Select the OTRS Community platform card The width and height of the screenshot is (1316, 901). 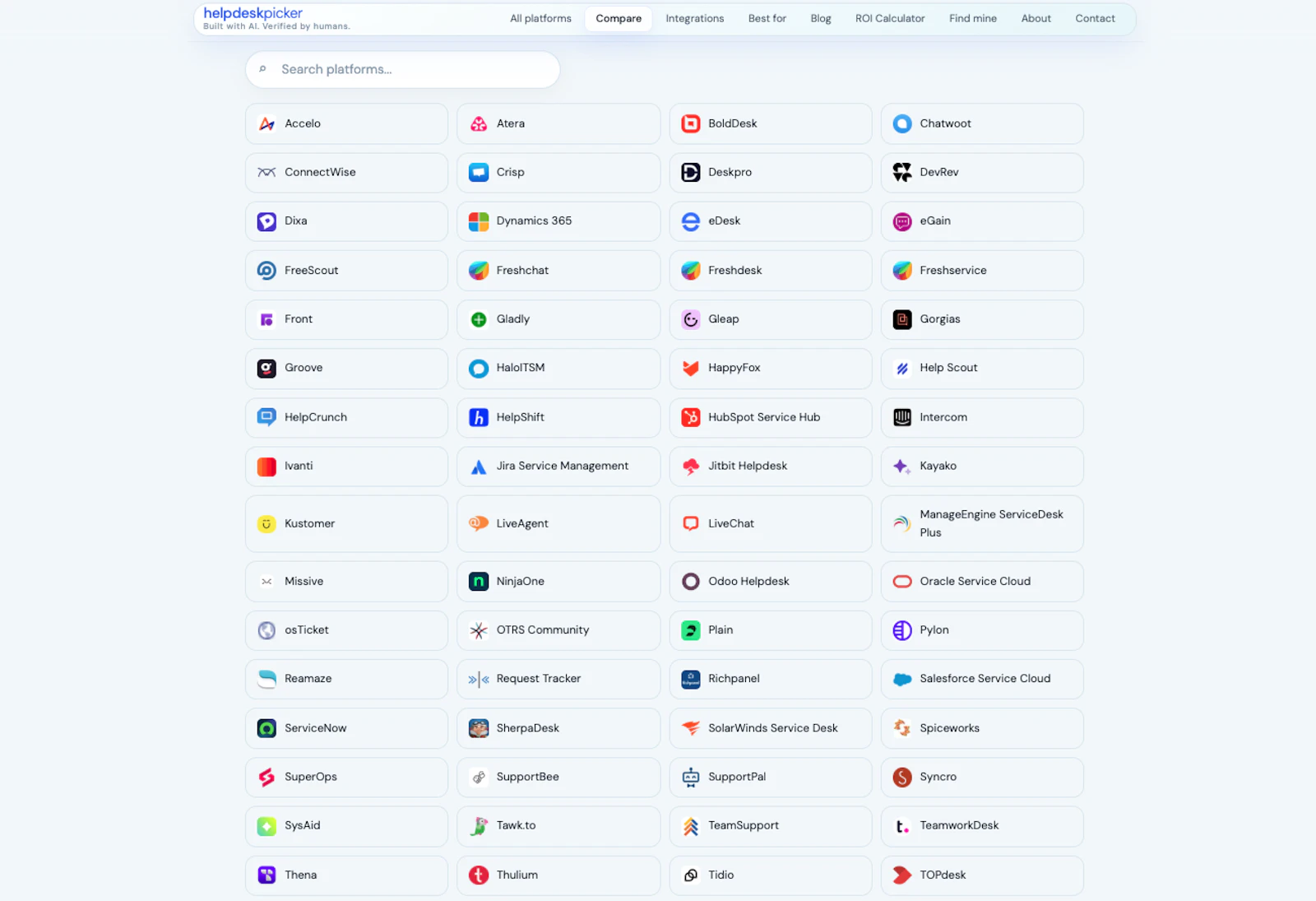coord(558,630)
